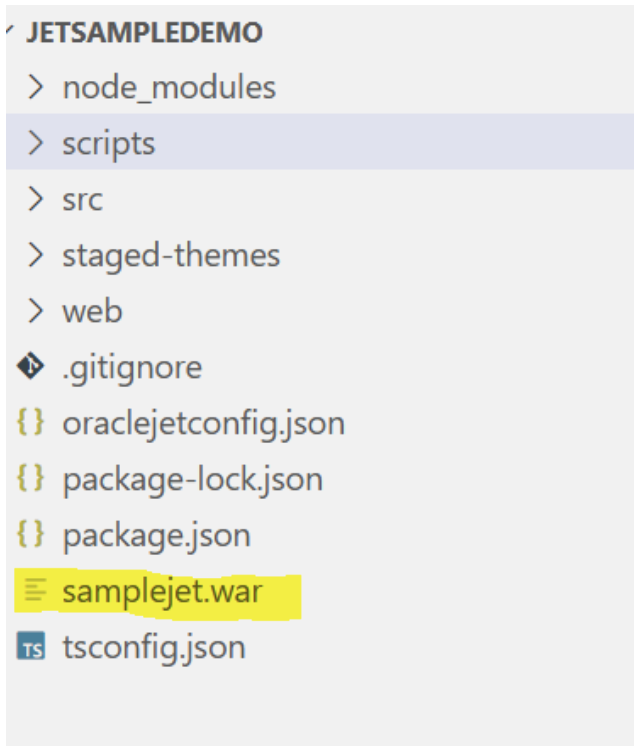Collapse the JETSAMPLEDEMO root section
Image resolution: width=634 pixels, height=746 pixels.
coord(9,31)
